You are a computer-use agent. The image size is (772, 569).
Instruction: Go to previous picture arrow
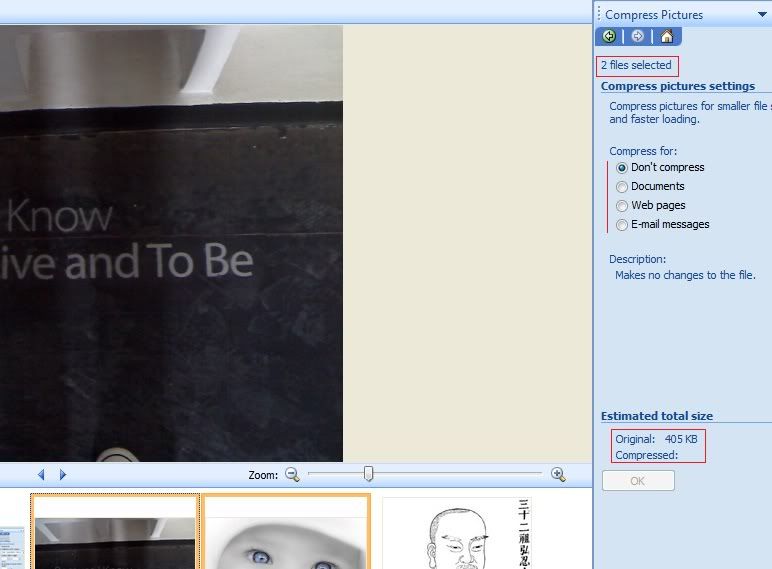tap(41, 474)
